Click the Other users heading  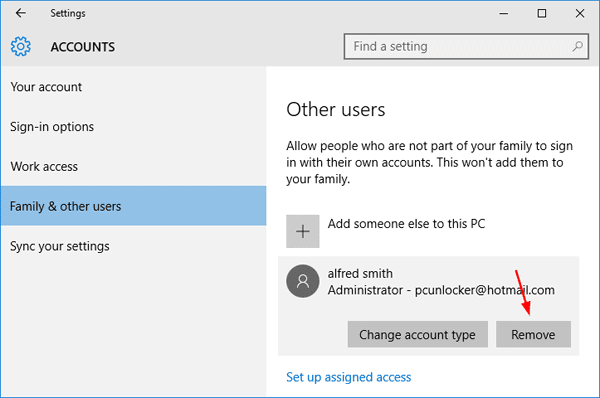pos(336,109)
